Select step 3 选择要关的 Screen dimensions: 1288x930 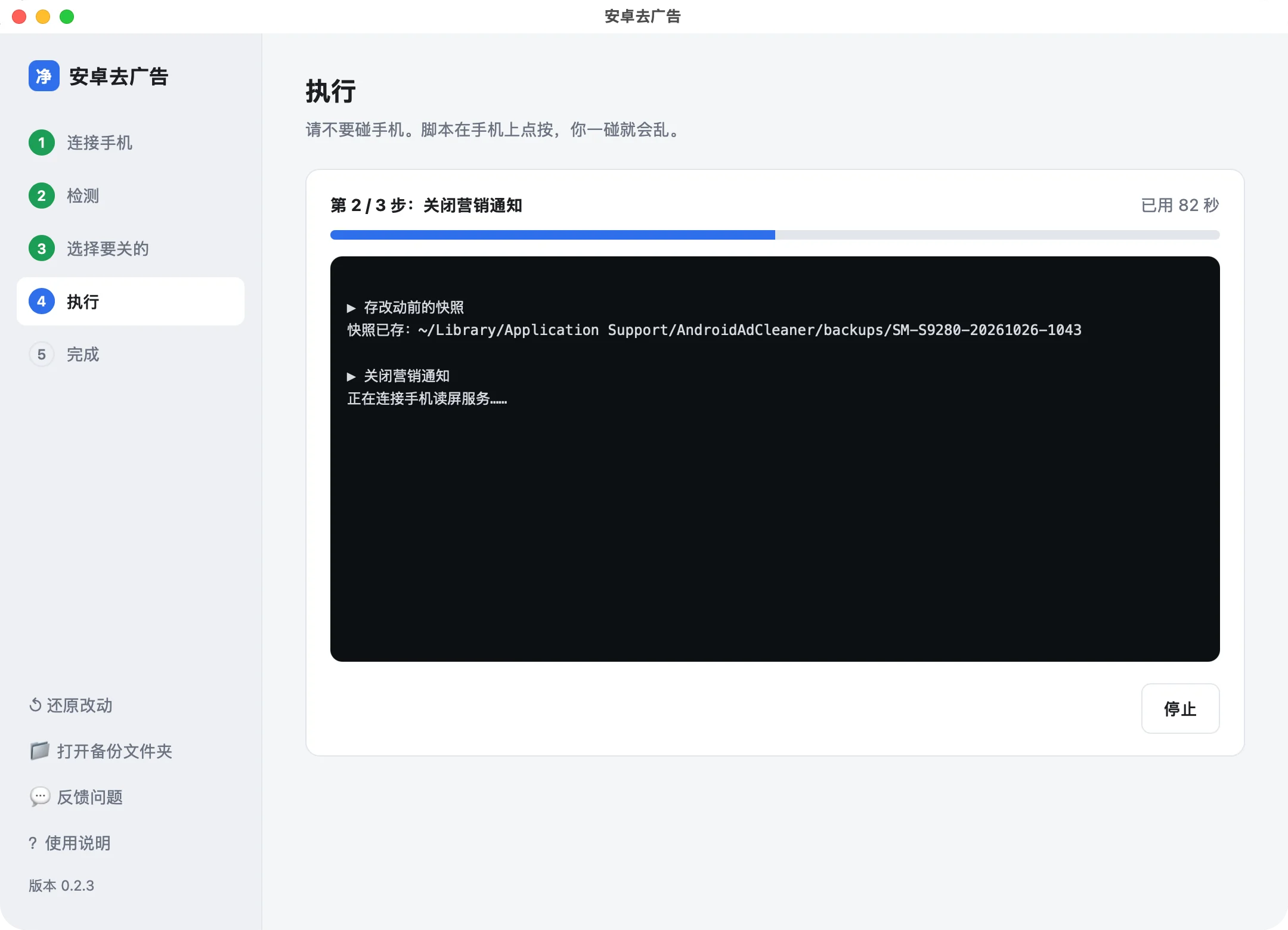tap(131, 249)
